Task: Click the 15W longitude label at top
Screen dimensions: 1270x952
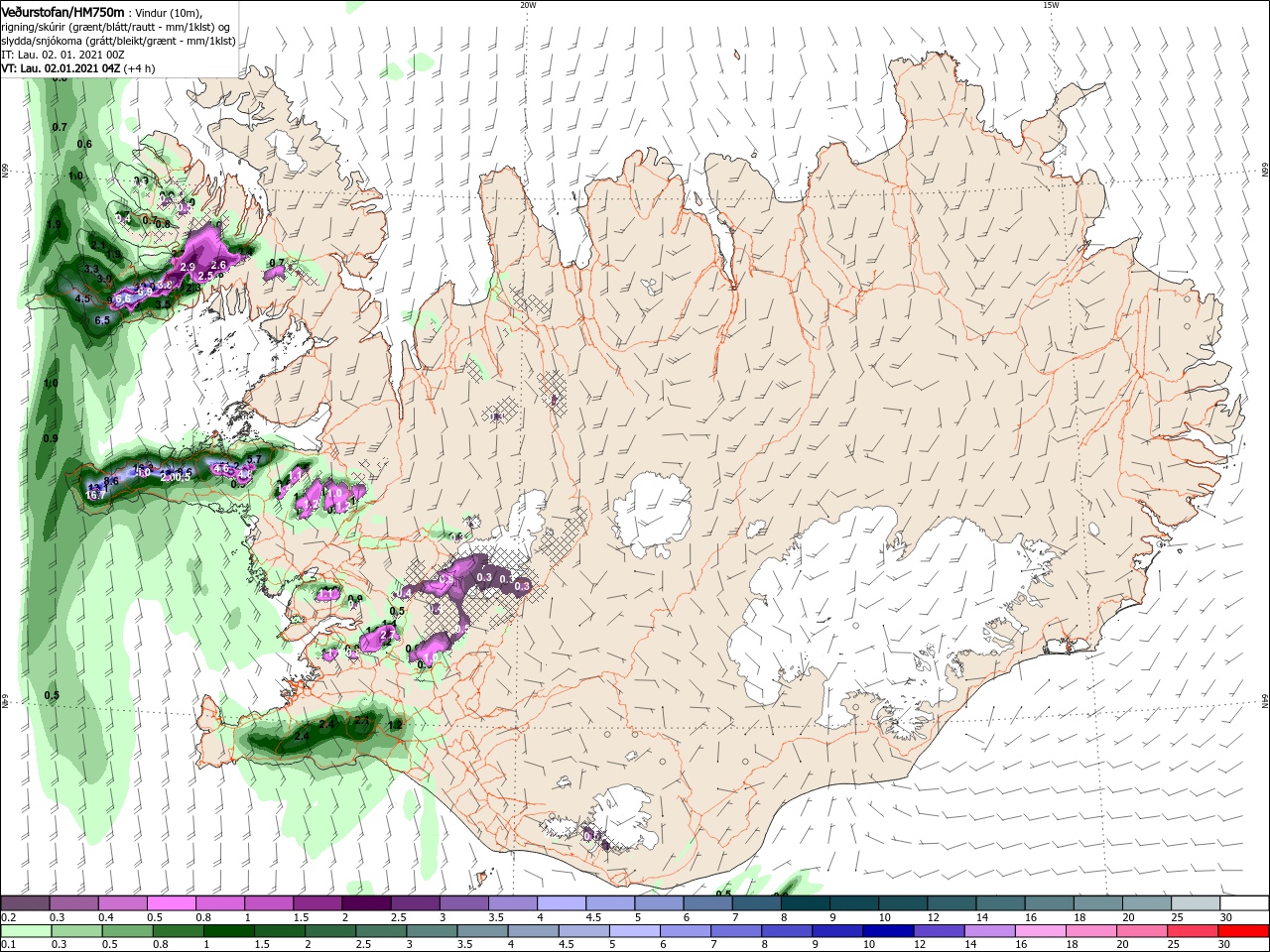Action: click(x=1051, y=5)
